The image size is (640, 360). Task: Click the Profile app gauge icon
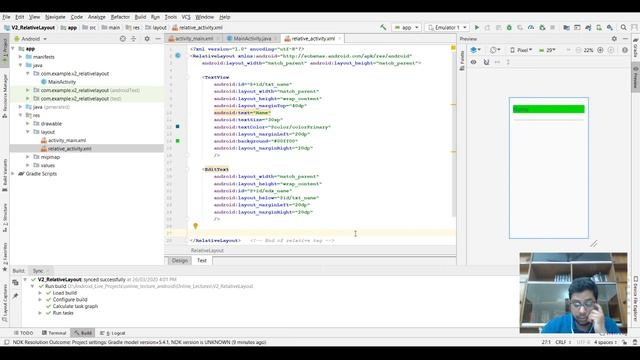point(531,27)
